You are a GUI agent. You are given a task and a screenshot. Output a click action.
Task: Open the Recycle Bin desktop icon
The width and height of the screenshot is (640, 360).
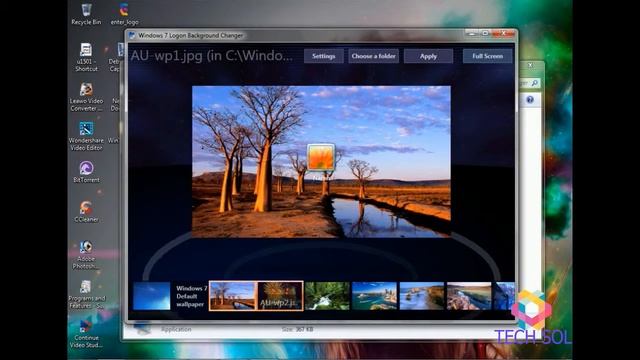pyautogui.click(x=86, y=14)
